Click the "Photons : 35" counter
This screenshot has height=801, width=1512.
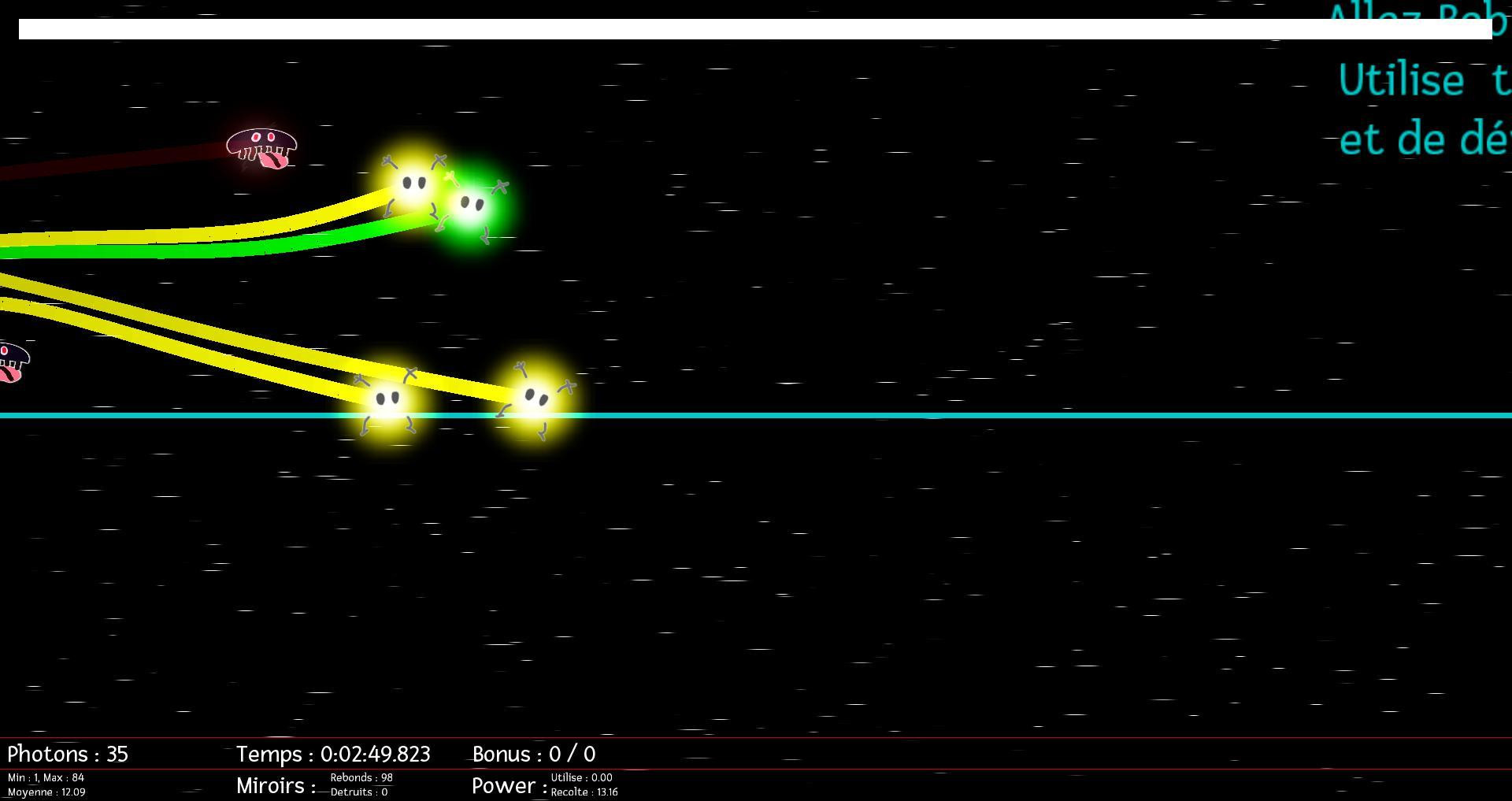tap(68, 754)
